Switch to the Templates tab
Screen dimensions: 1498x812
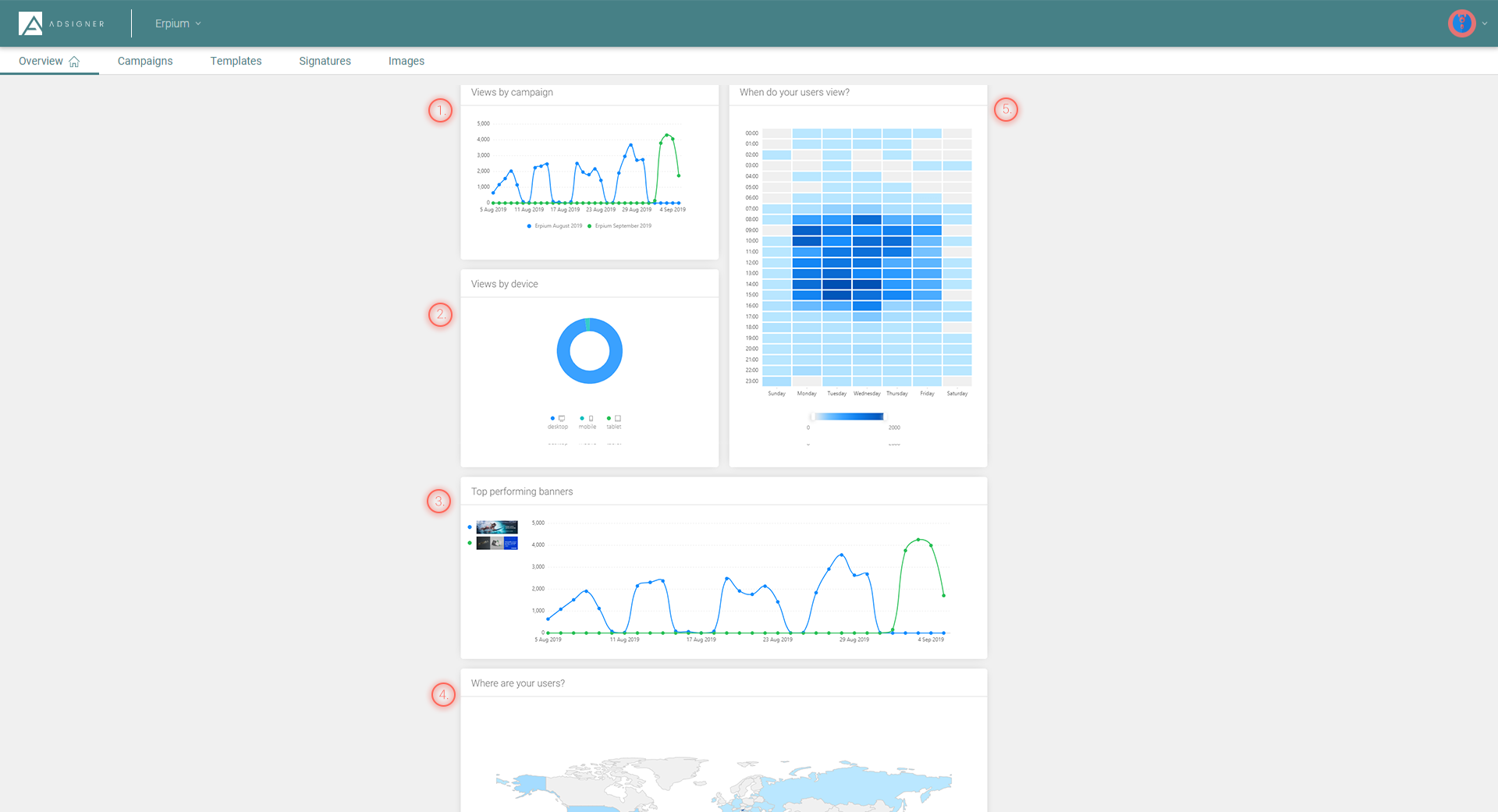coord(236,61)
